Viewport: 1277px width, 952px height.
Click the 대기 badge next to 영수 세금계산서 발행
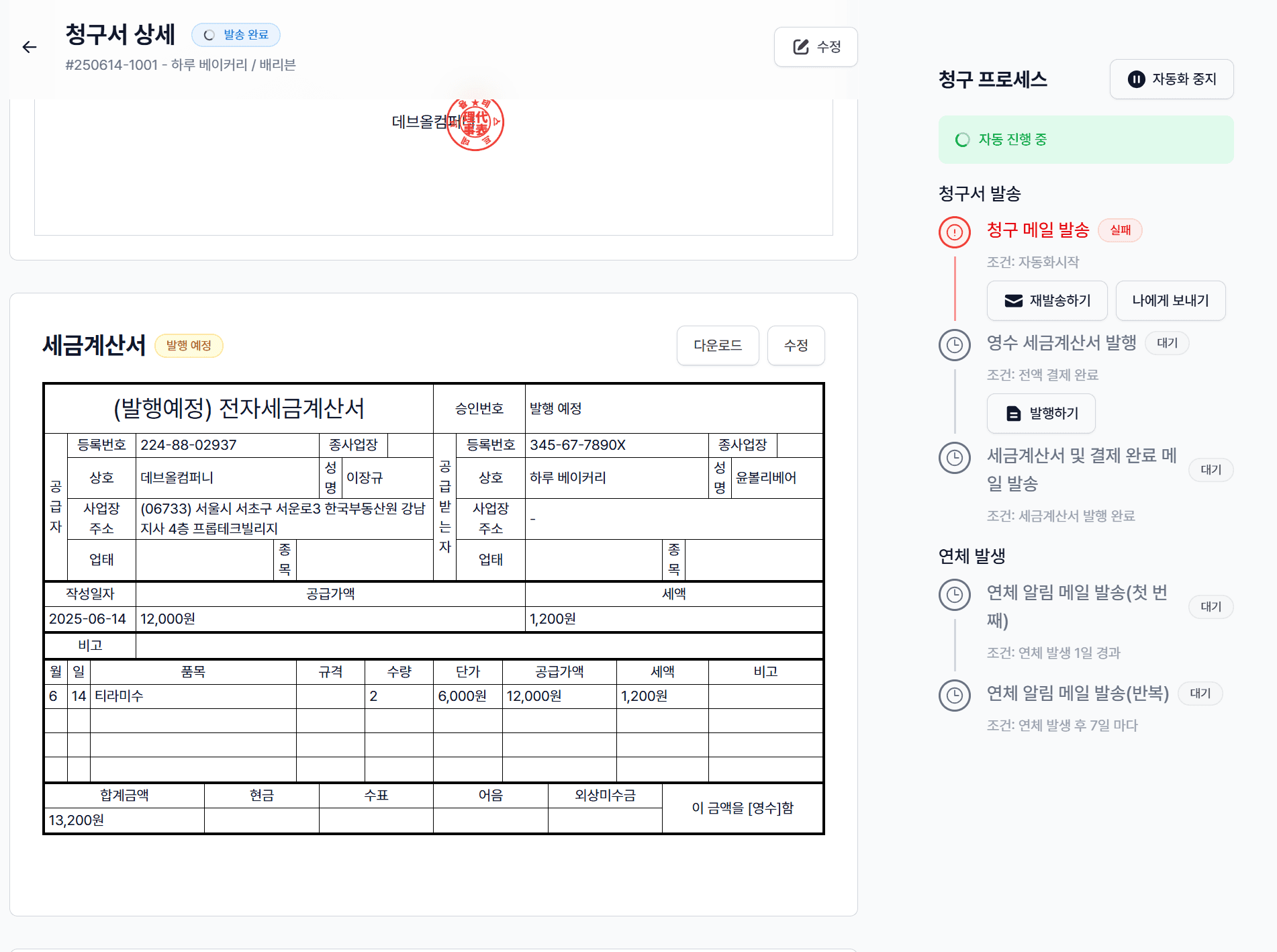pyautogui.click(x=1168, y=343)
